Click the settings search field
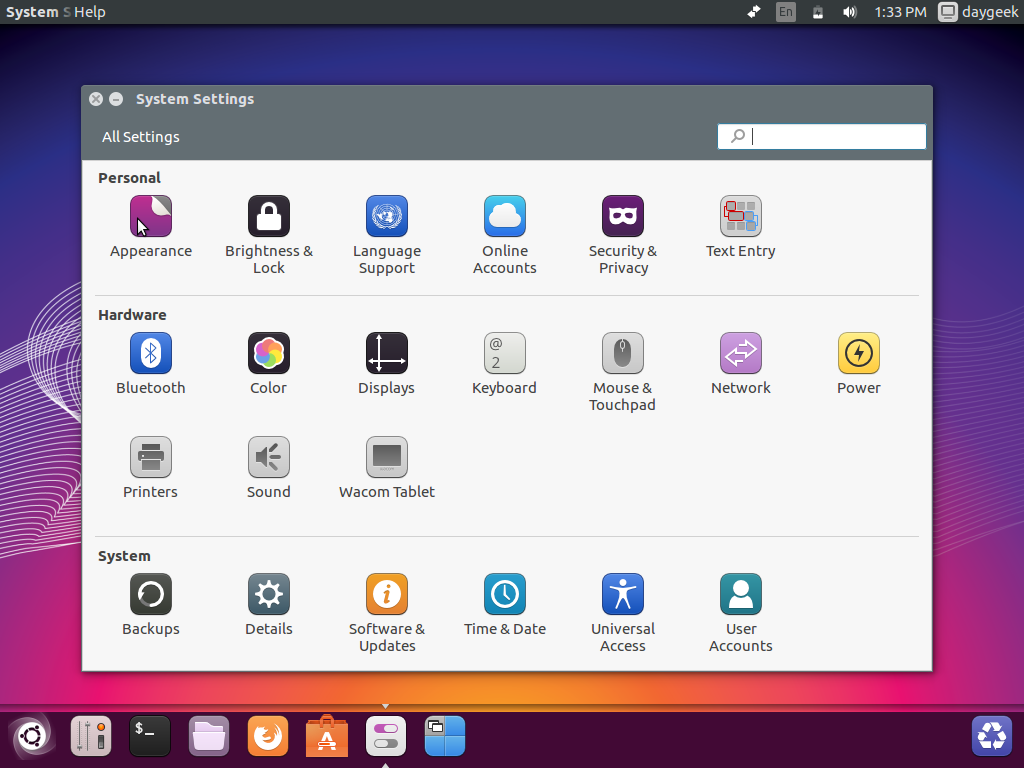The width and height of the screenshot is (1024, 768). click(x=830, y=137)
